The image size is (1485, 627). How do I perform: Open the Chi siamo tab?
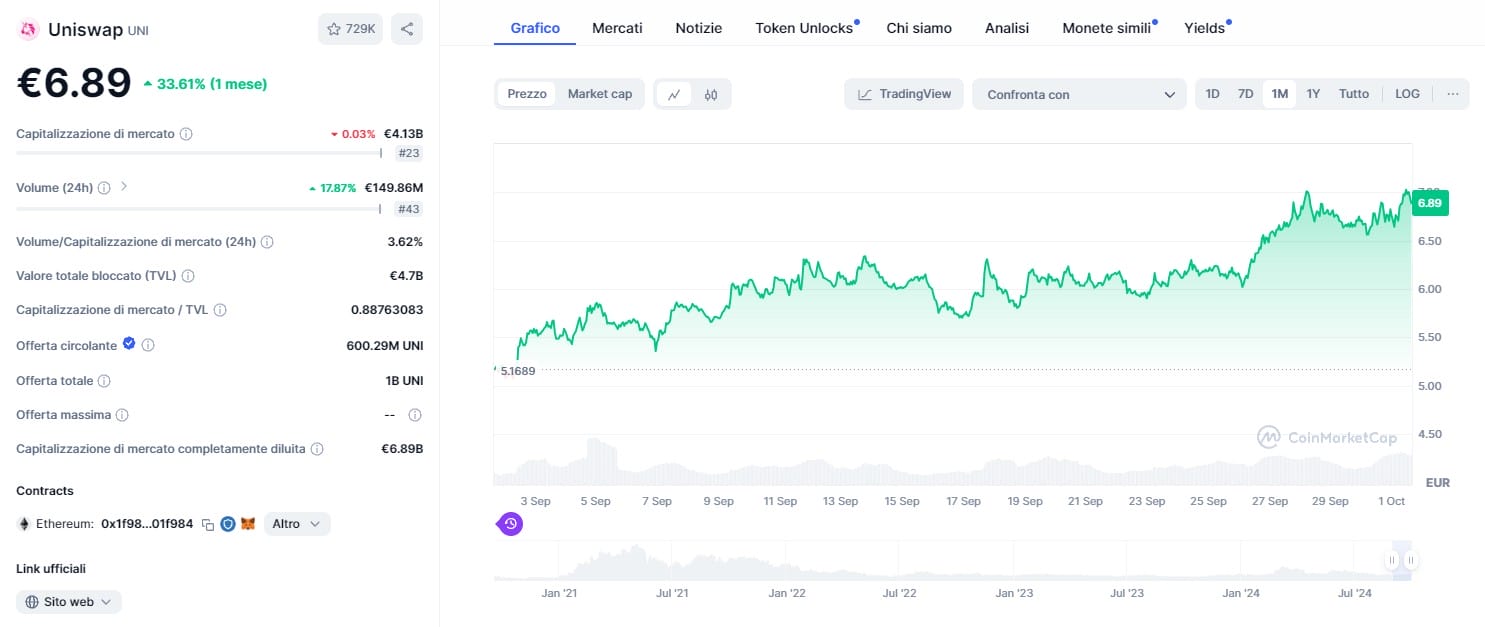tap(919, 28)
